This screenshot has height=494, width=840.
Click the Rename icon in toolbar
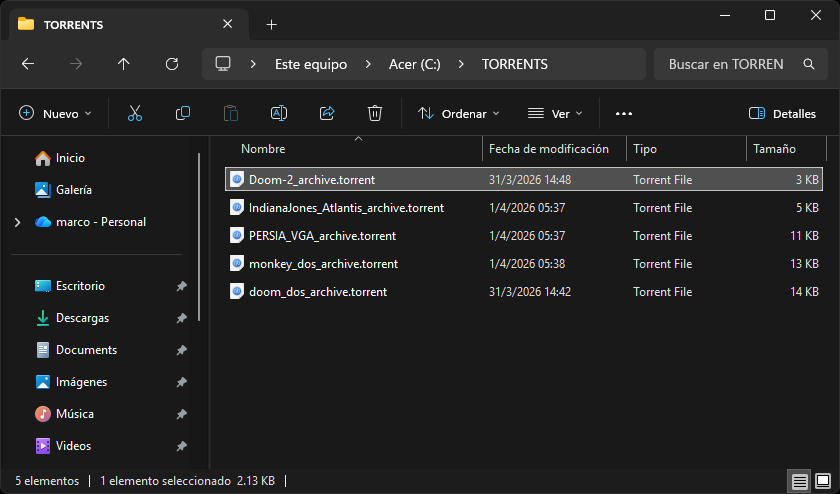279,114
